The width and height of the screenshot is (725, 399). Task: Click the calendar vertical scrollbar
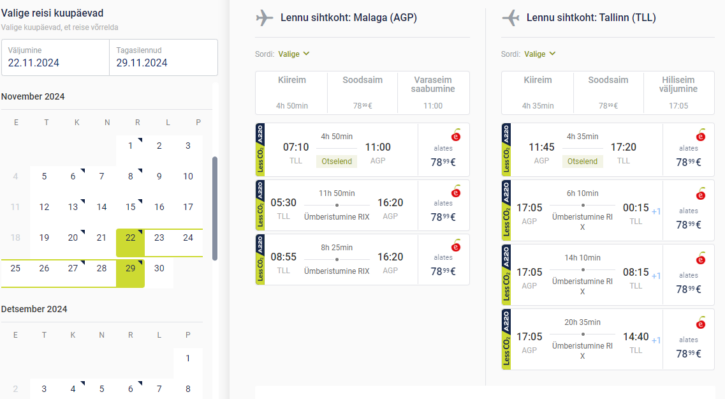215,209
